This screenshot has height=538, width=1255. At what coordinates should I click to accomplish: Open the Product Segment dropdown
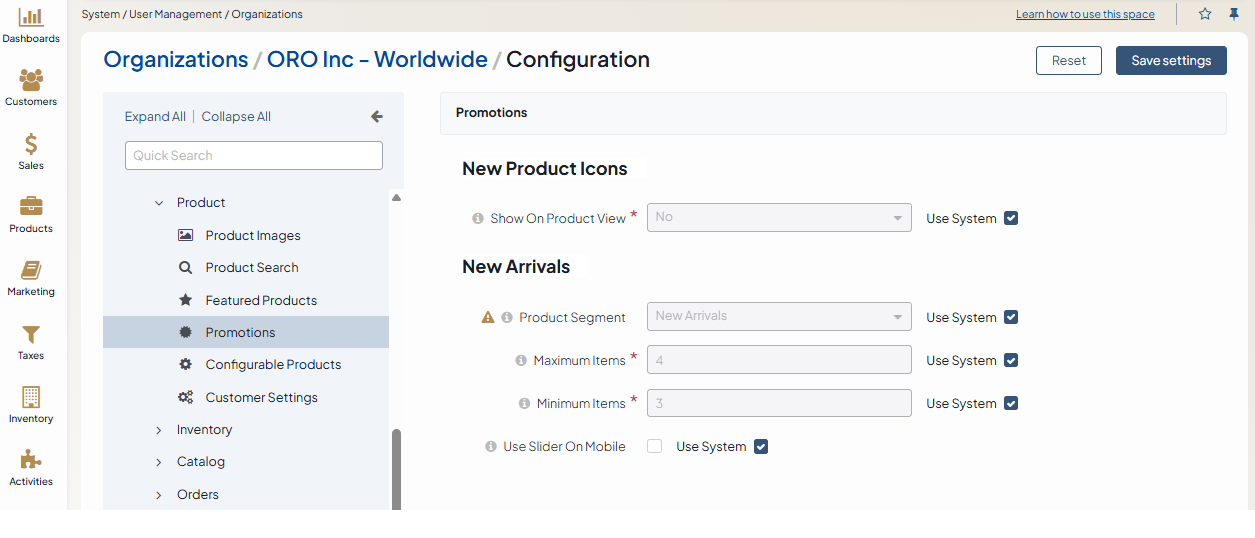(x=779, y=317)
